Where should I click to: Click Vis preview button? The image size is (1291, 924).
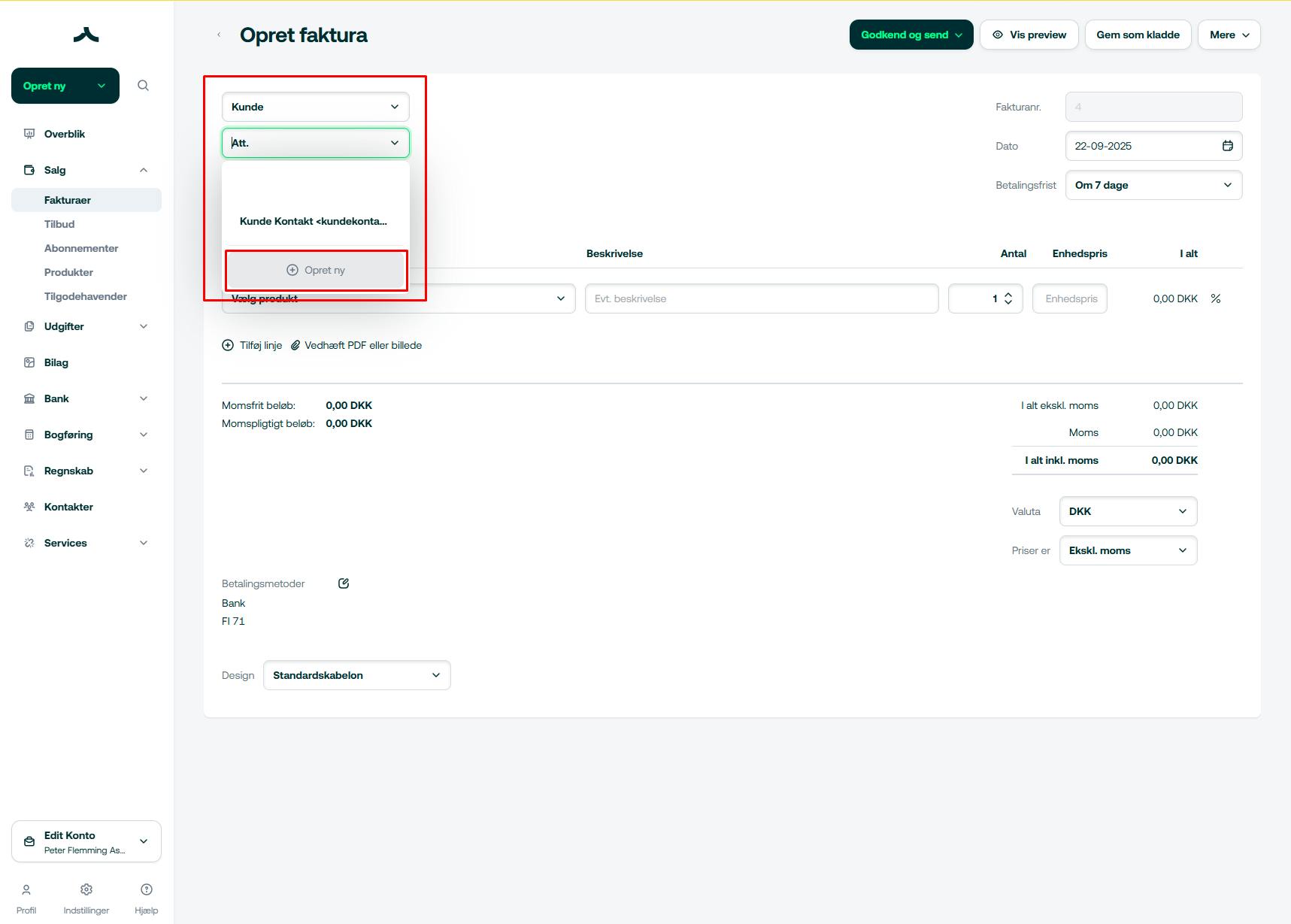point(1029,35)
